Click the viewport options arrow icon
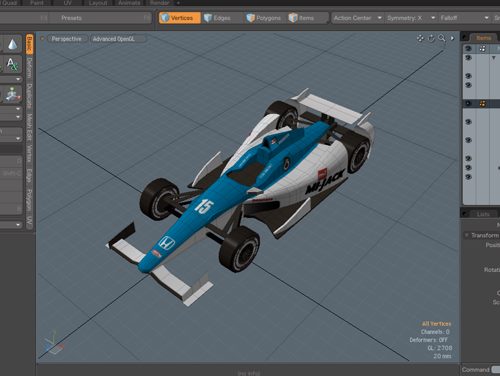The width and height of the screenshot is (500, 376). click(452, 39)
